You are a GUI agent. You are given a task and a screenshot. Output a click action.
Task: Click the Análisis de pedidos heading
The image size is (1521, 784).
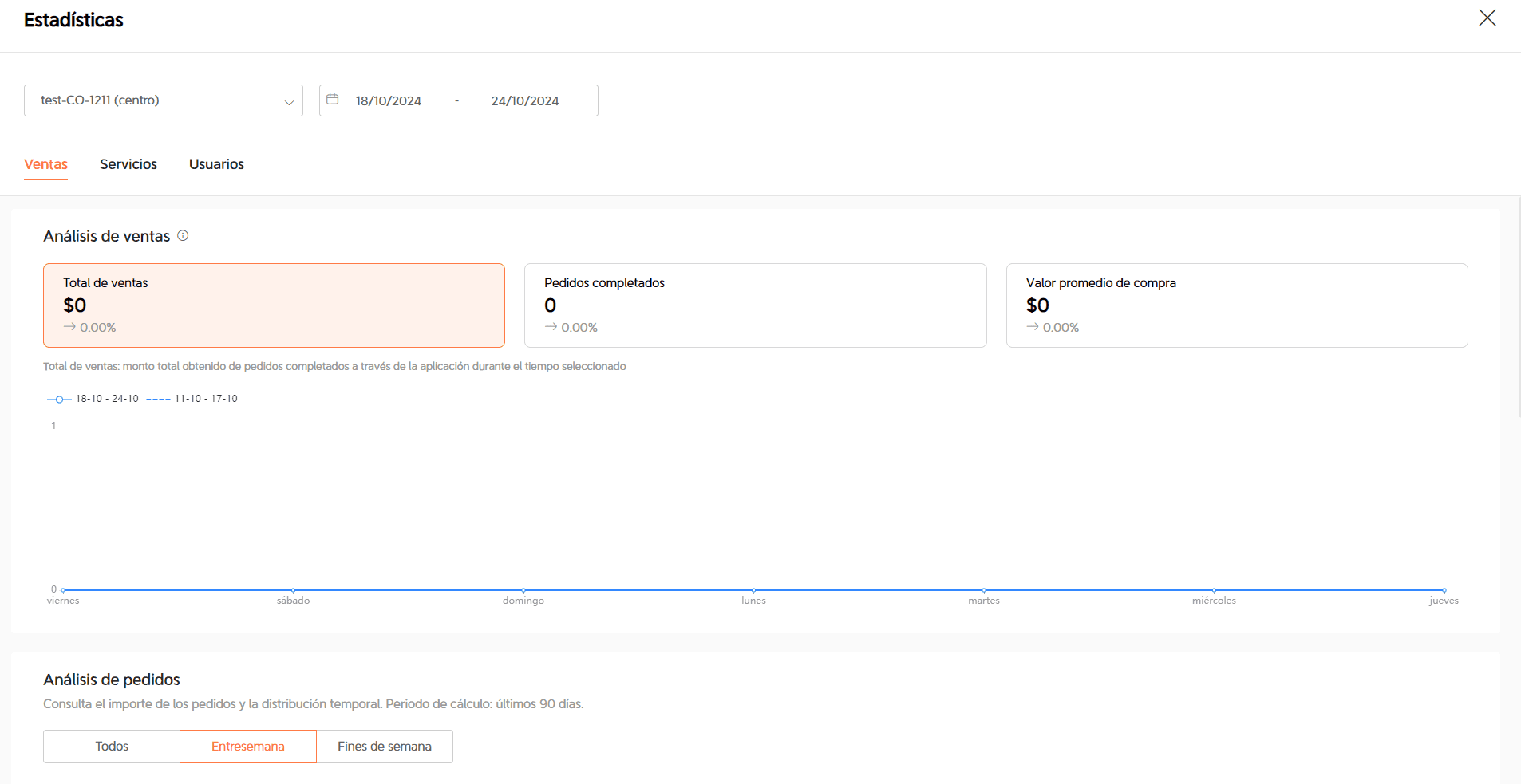[x=112, y=680]
